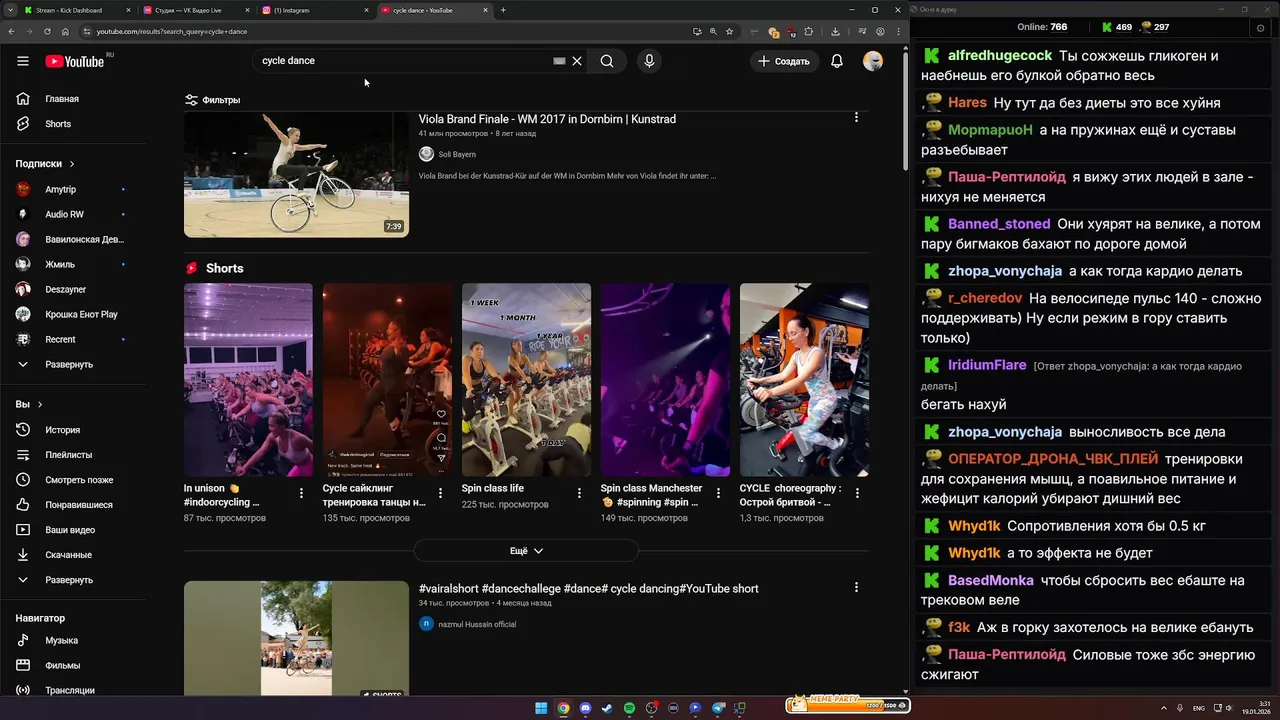Start voice search with the microphone icon

649,61
